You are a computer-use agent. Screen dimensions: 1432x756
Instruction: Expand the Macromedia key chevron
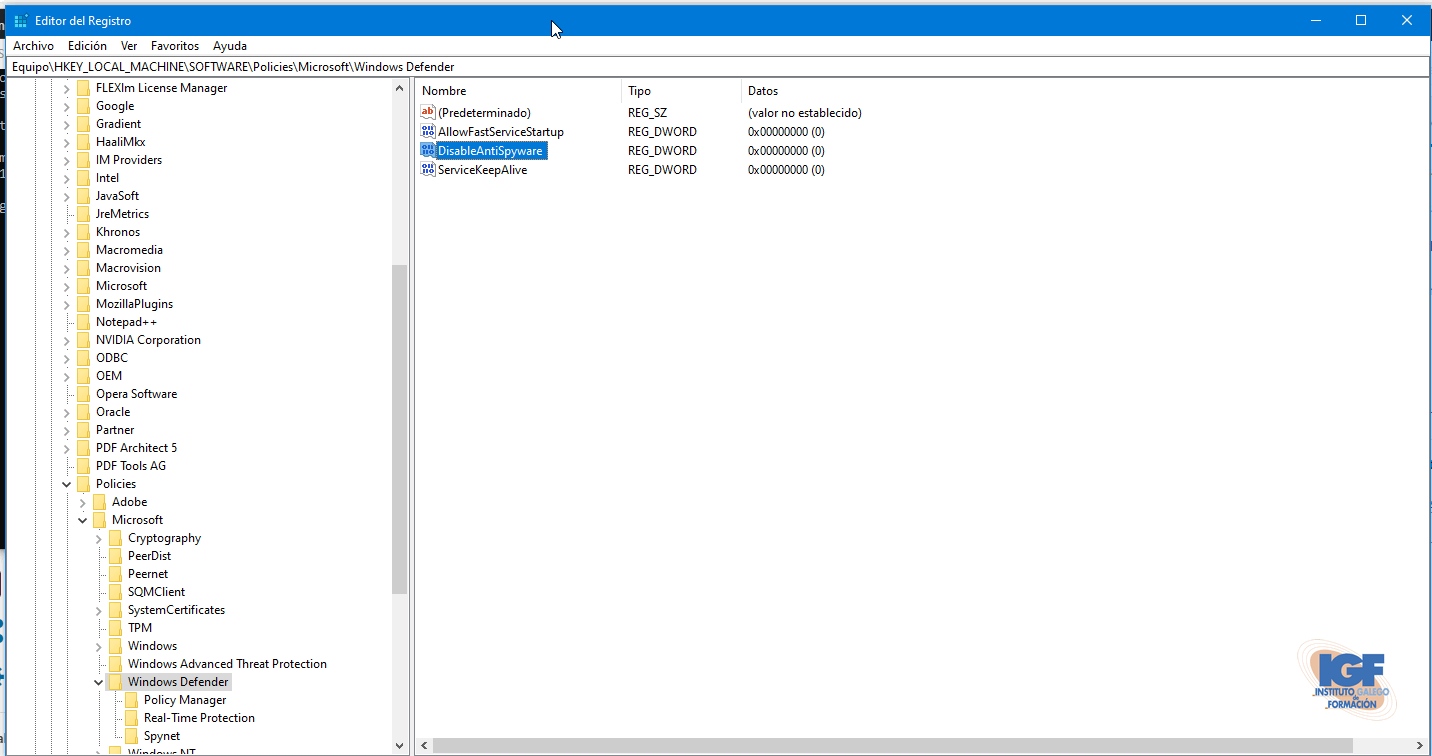coord(67,250)
